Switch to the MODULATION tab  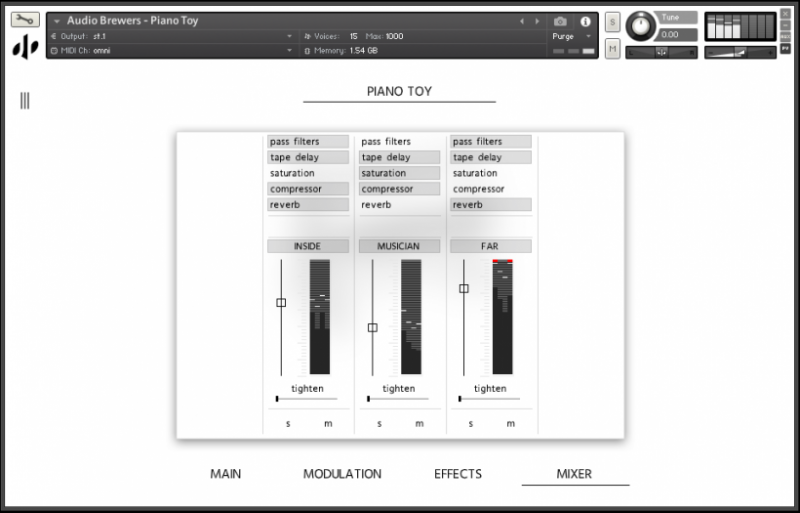point(342,474)
